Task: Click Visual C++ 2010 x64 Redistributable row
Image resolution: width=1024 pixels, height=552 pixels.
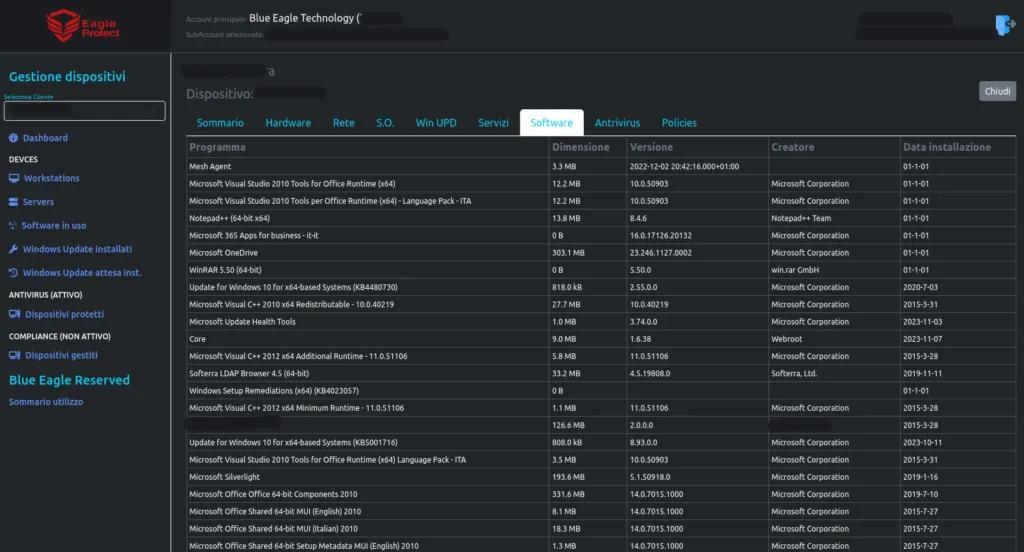Action: 601,304
